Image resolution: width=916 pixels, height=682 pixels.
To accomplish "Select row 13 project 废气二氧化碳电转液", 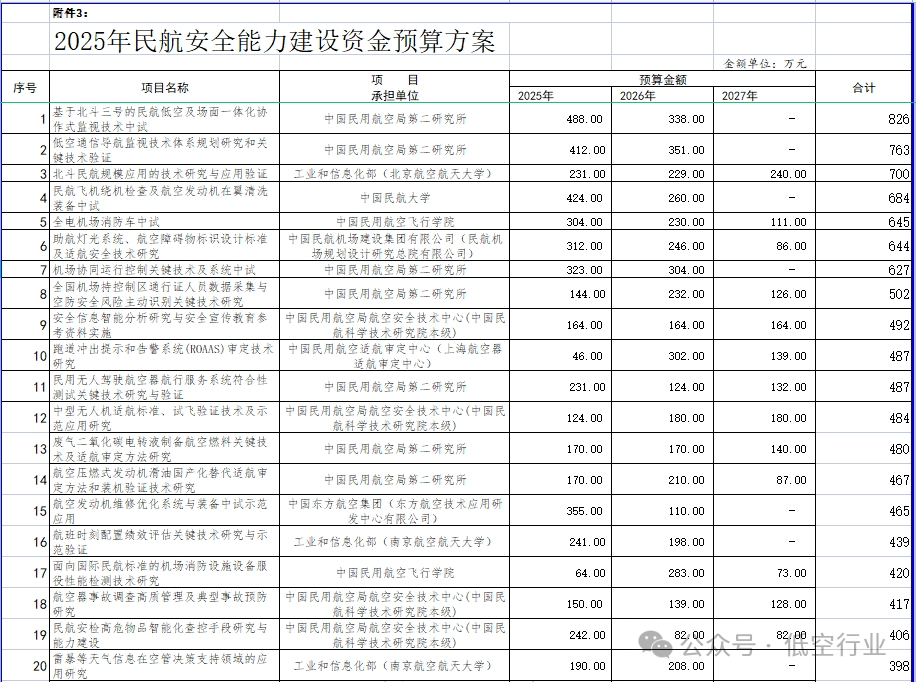I will pos(165,448).
